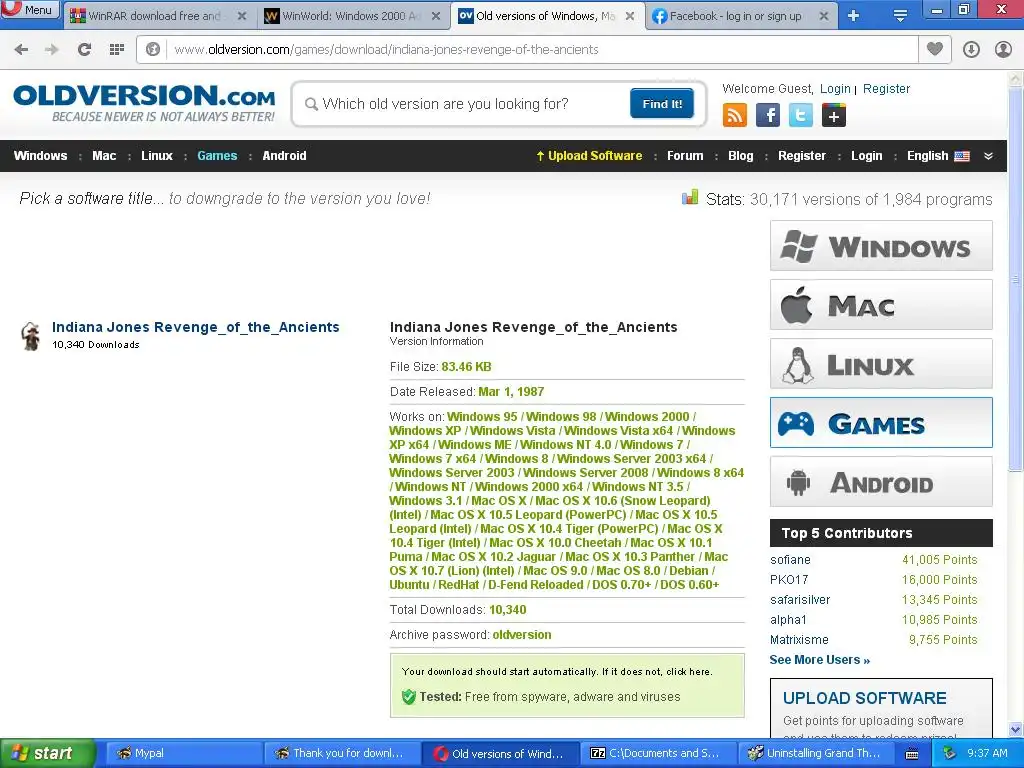
Task: Open the Windows sidebar category button
Action: [x=881, y=246]
